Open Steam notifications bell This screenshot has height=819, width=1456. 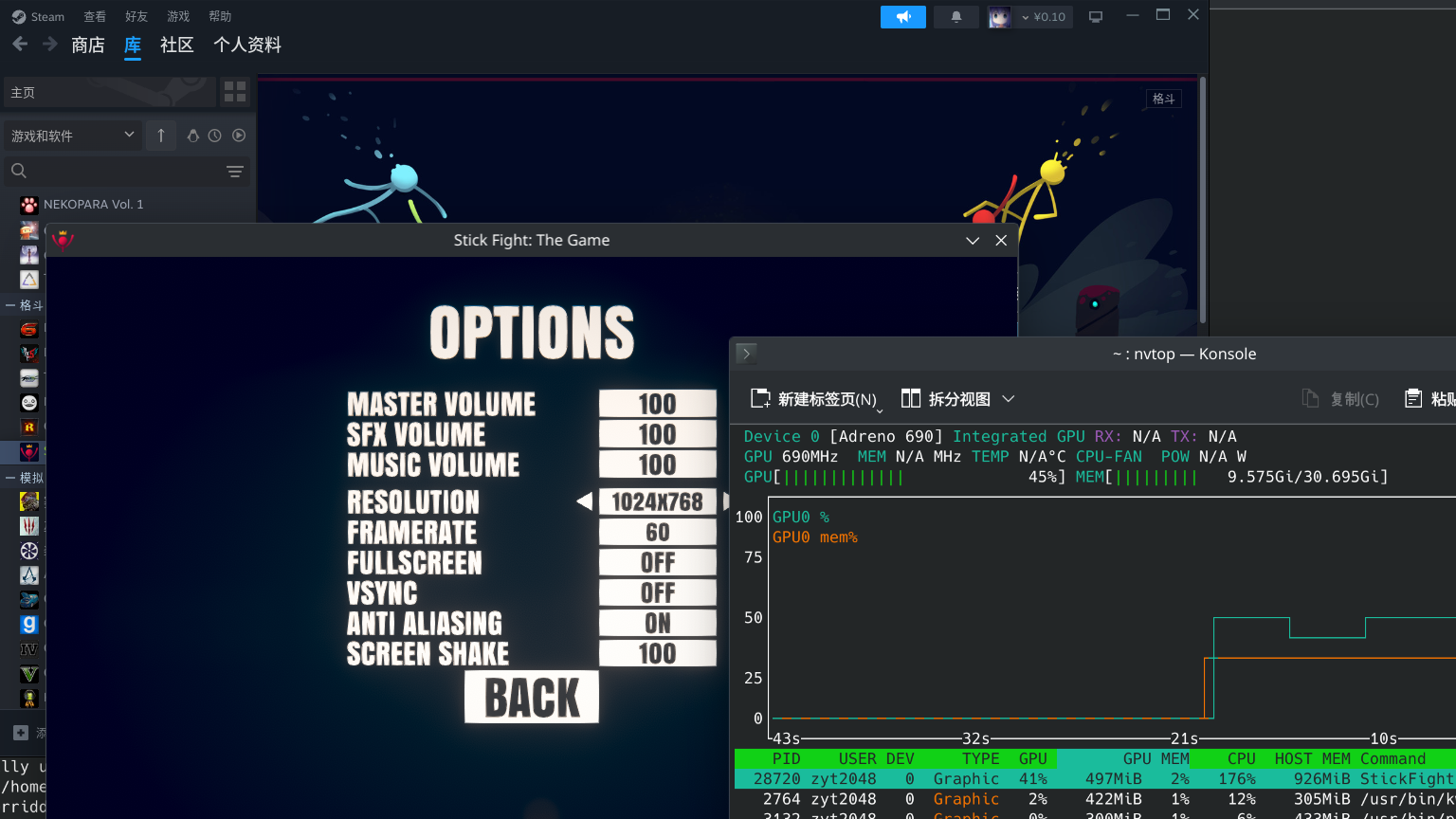point(956,17)
